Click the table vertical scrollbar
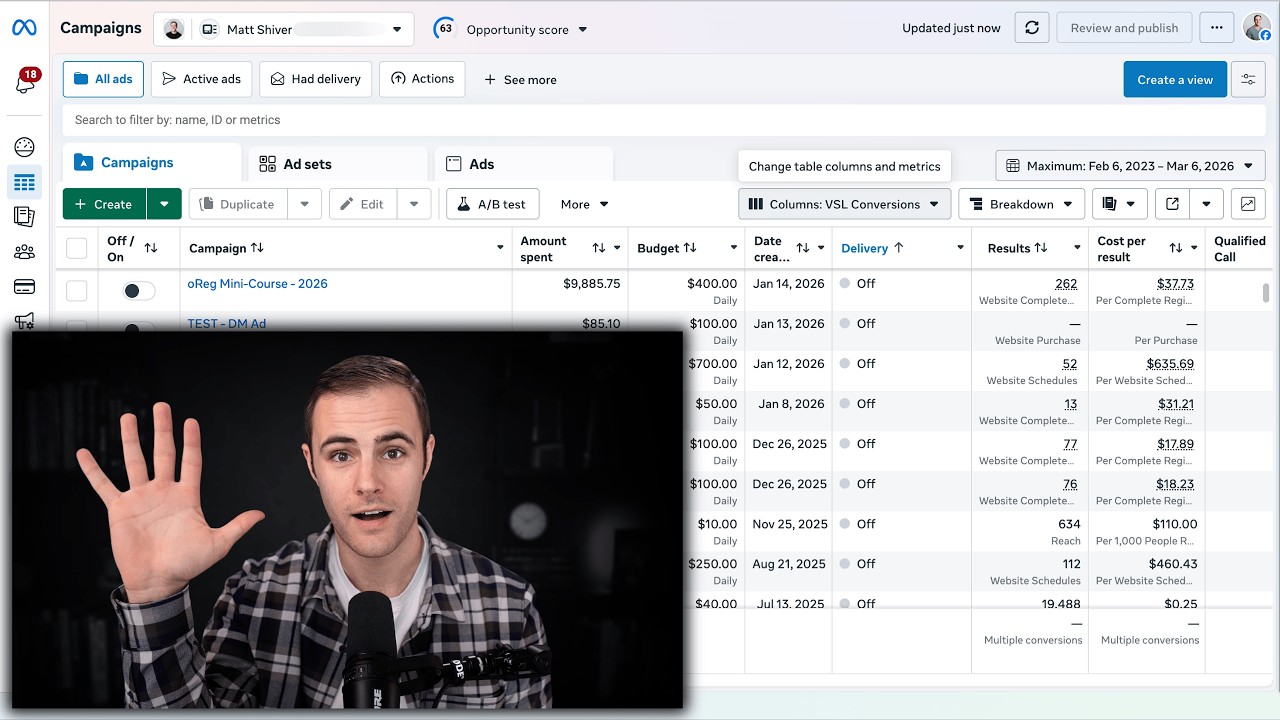This screenshot has width=1280, height=720. [1266, 292]
